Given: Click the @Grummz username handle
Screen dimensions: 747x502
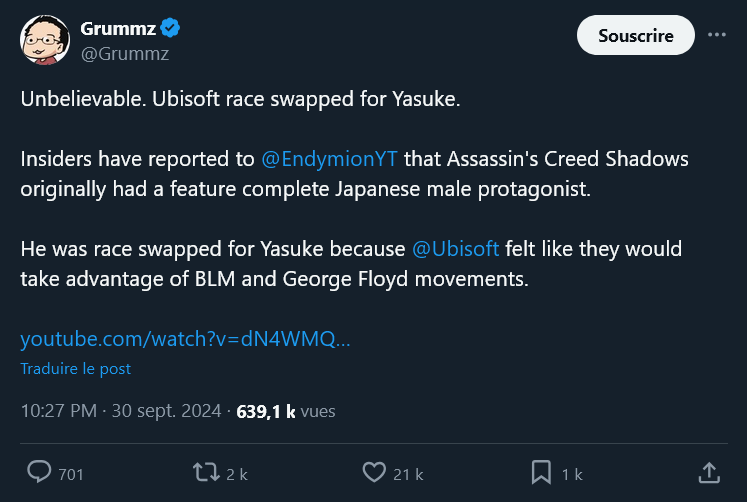Looking at the screenshot, I should [124, 54].
